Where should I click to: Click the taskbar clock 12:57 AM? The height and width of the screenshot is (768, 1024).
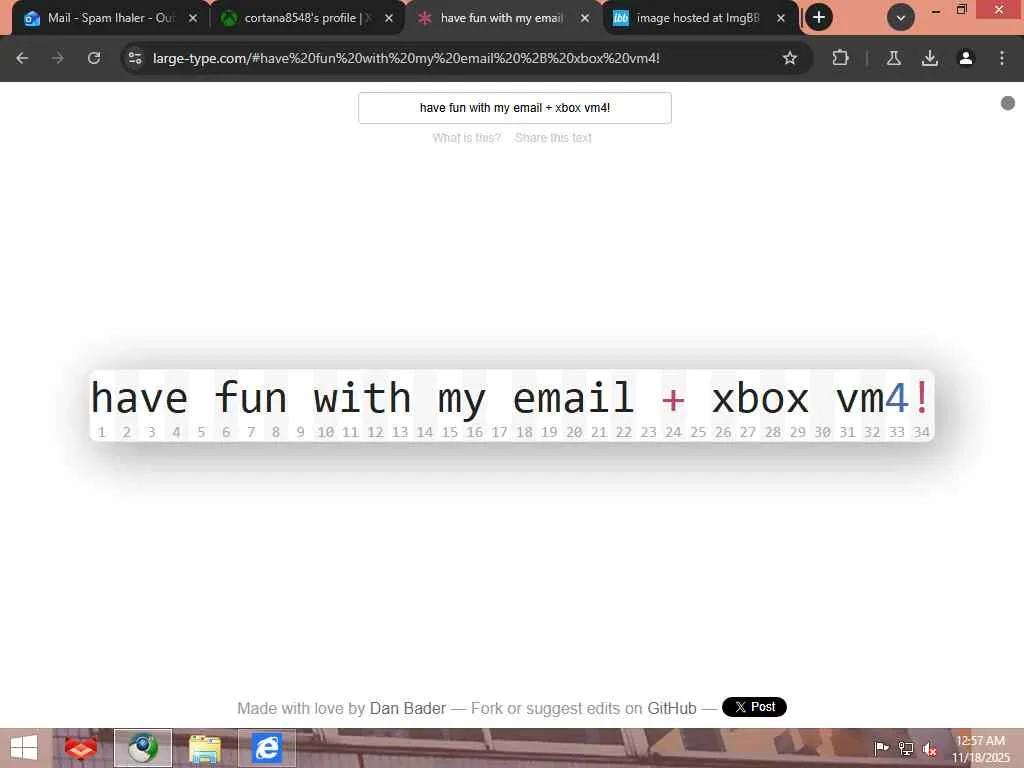tap(980, 741)
